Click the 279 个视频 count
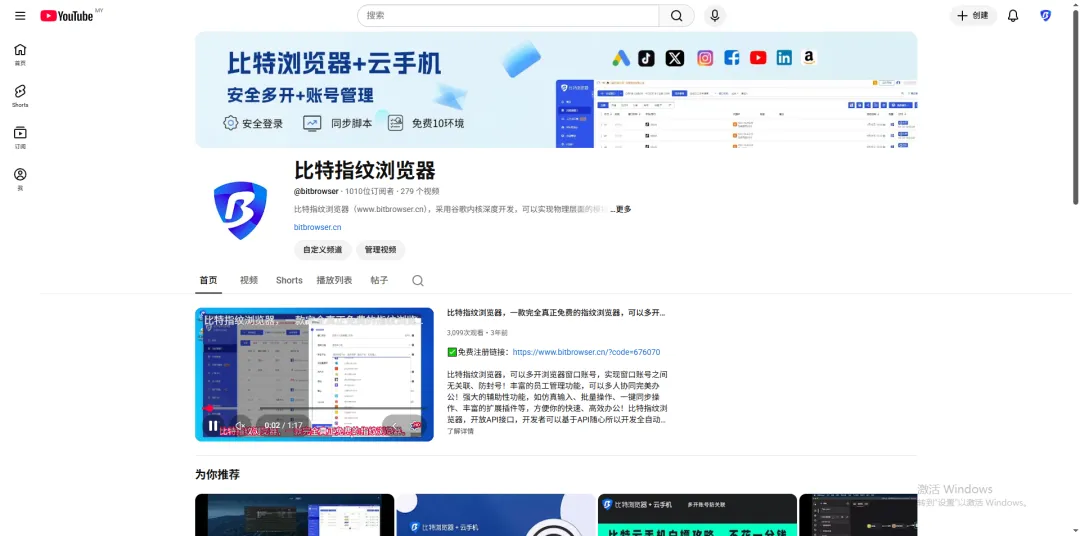 (x=419, y=192)
